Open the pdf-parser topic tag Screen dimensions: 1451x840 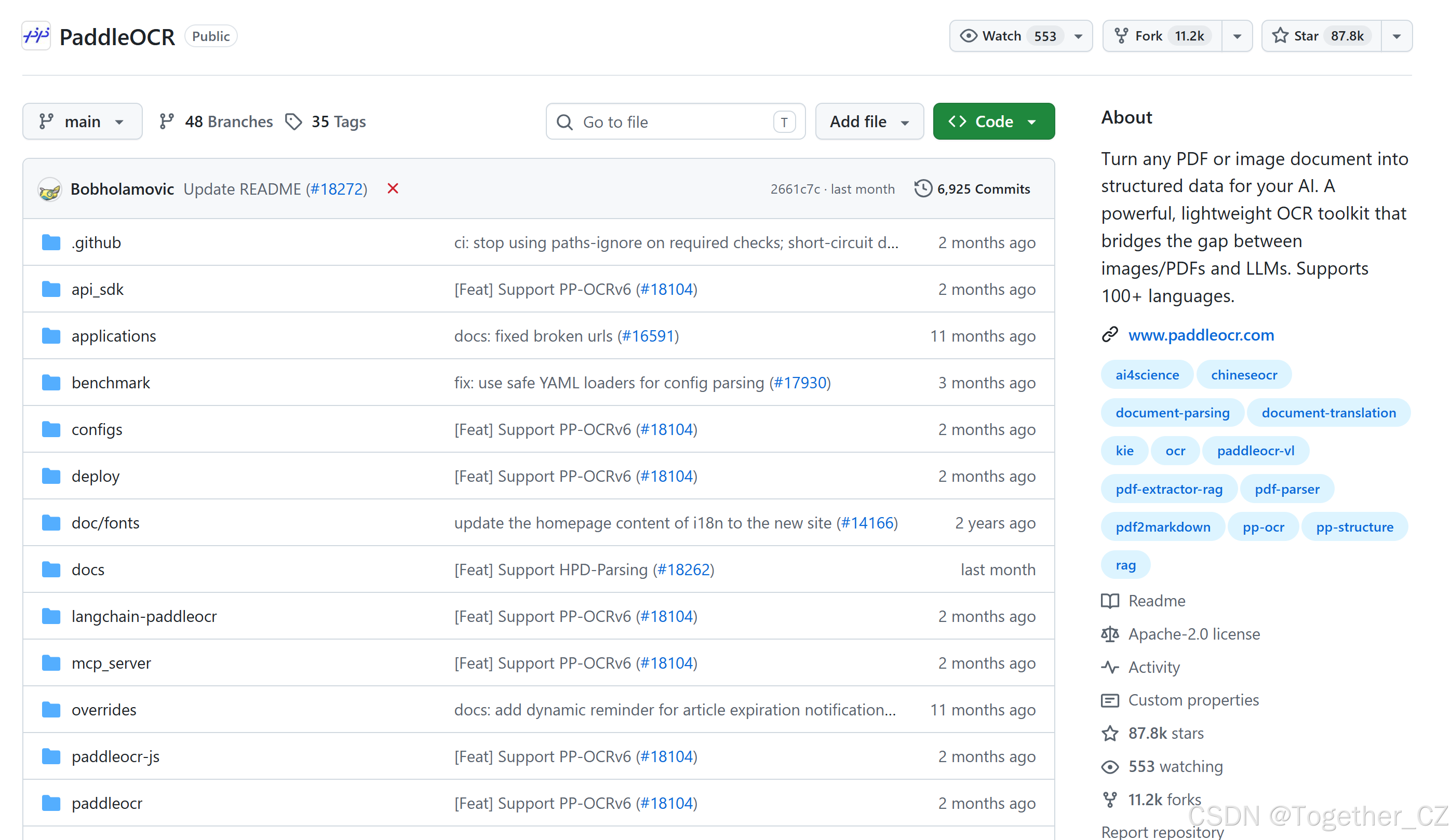pos(1286,490)
